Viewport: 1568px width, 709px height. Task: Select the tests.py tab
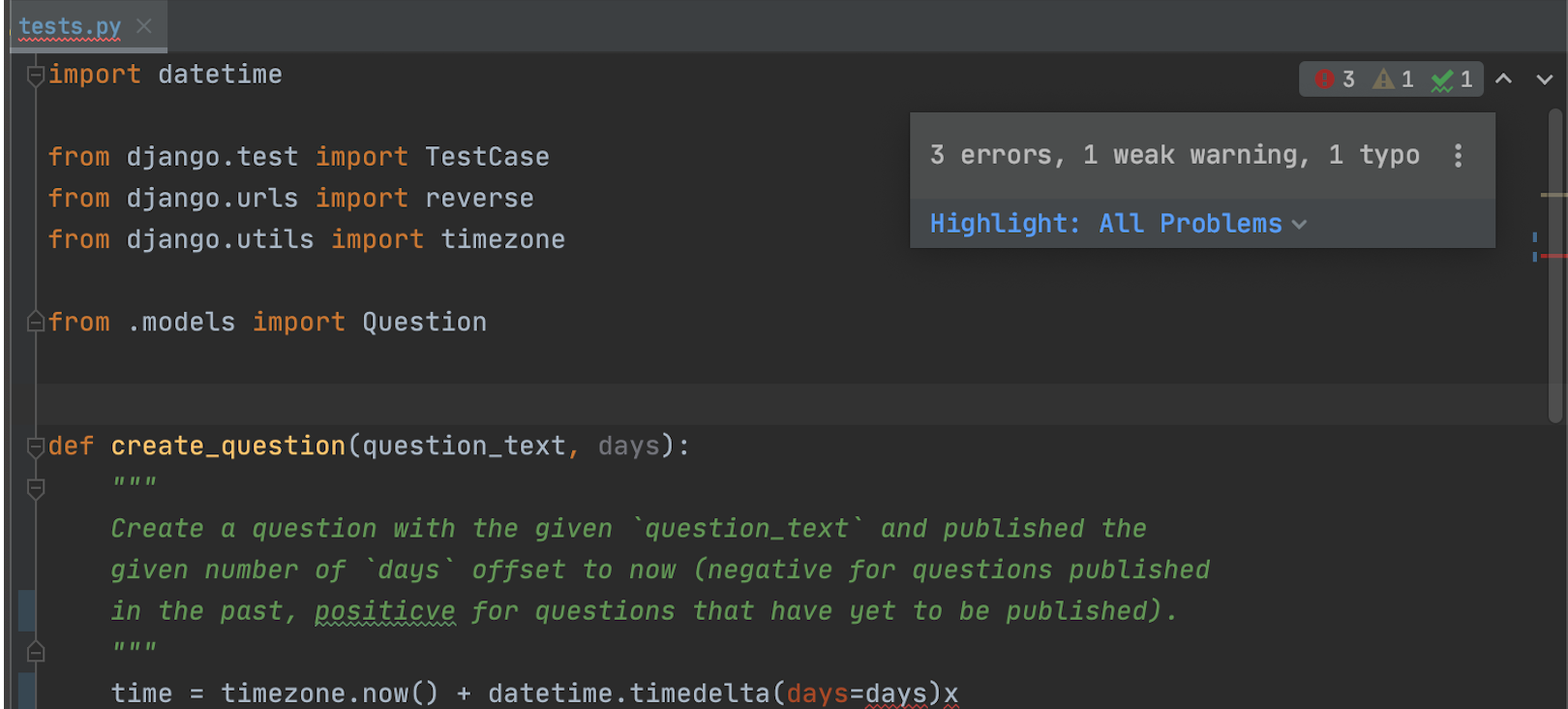click(x=70, y=26)
